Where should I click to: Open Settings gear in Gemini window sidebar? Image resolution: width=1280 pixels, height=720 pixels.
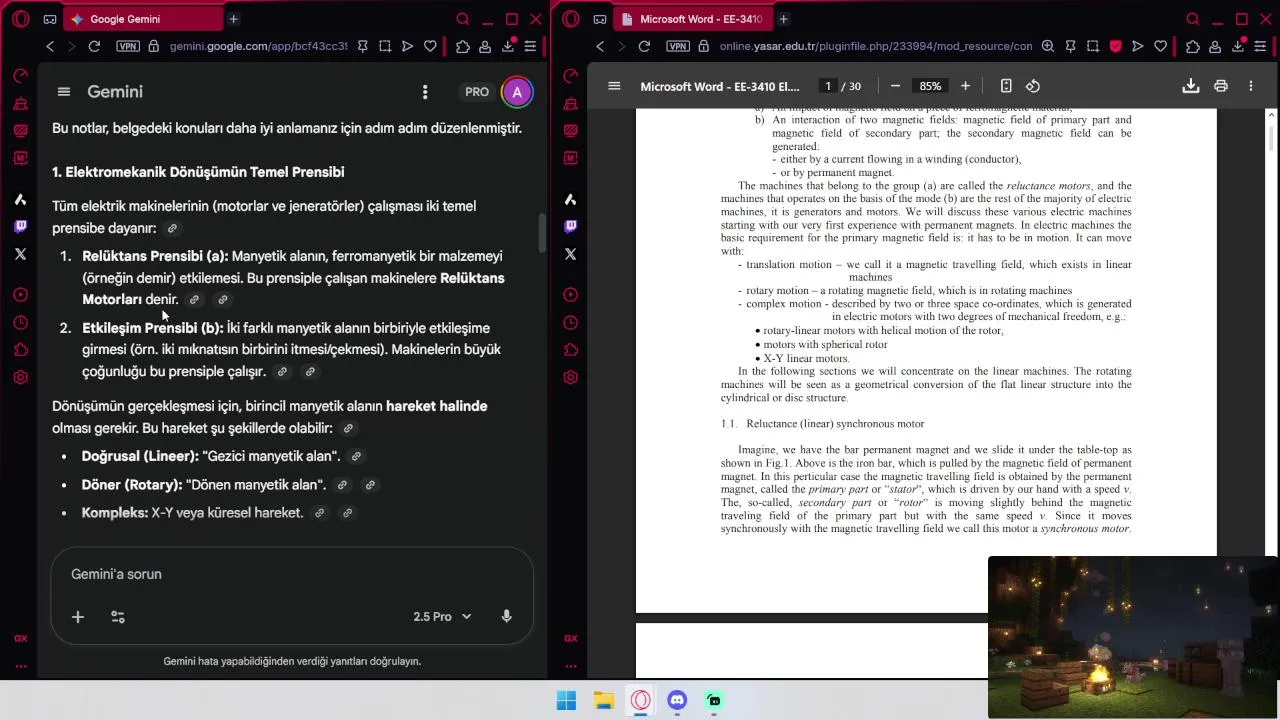[20, 377]
